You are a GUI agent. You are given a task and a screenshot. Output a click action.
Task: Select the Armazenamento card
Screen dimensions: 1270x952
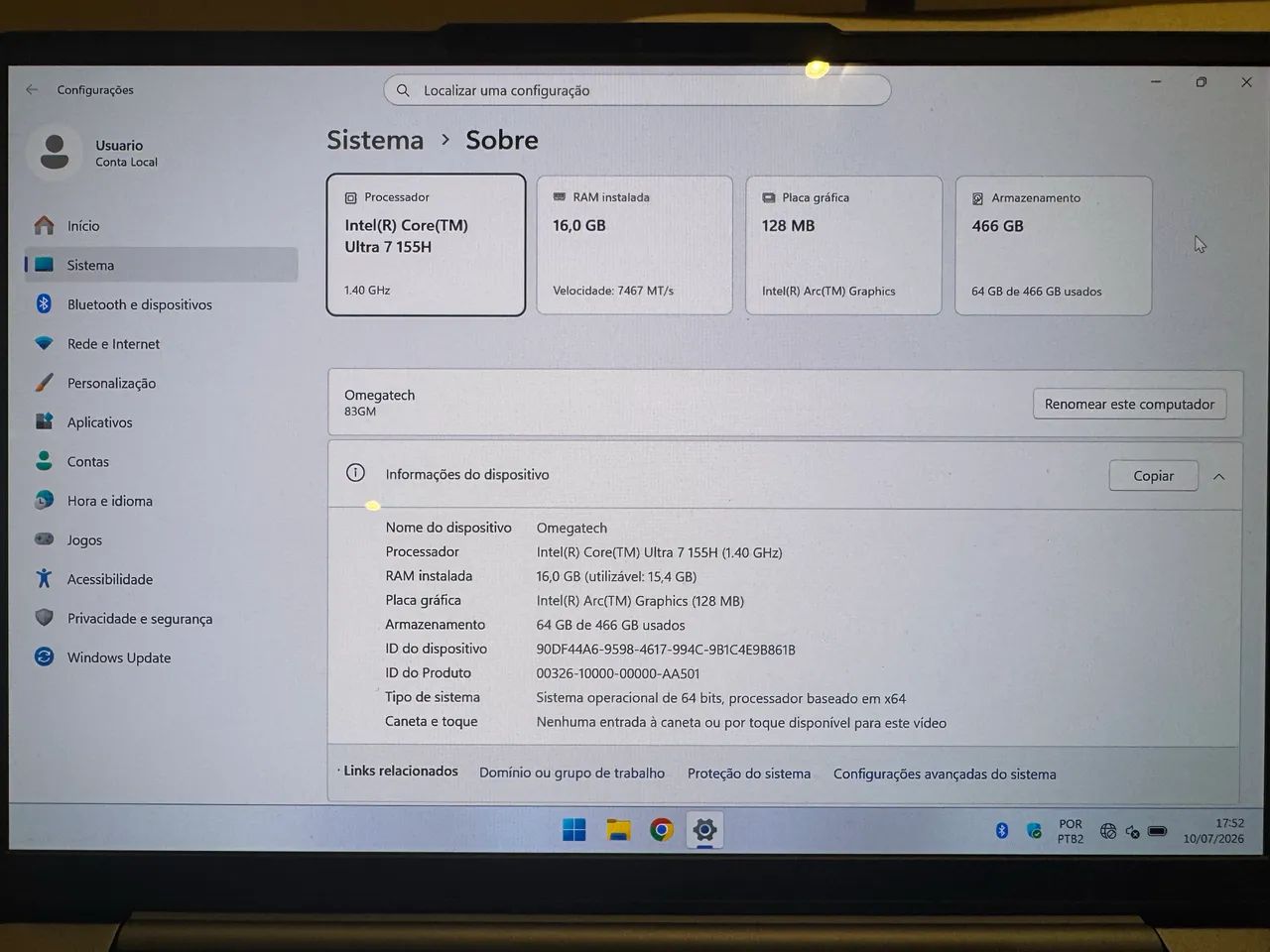pos(1054,246)
